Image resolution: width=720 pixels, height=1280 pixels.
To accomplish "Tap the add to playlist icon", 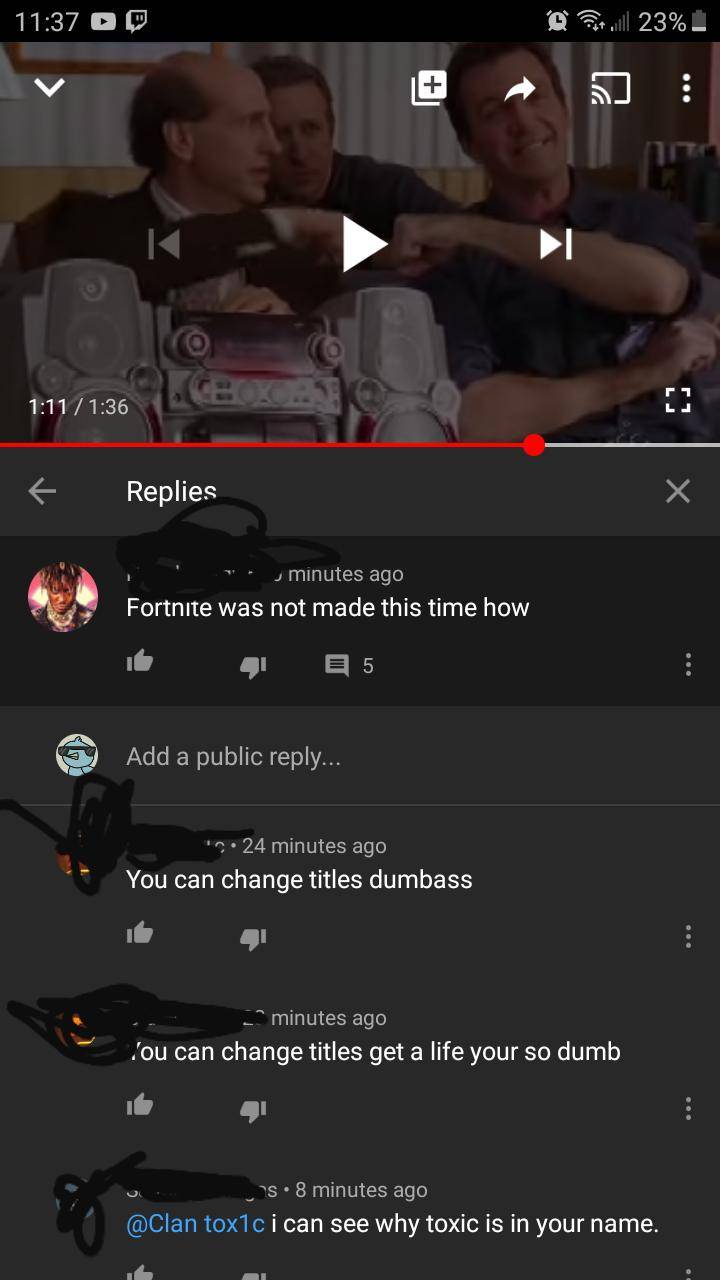I will tap(429, 89).
